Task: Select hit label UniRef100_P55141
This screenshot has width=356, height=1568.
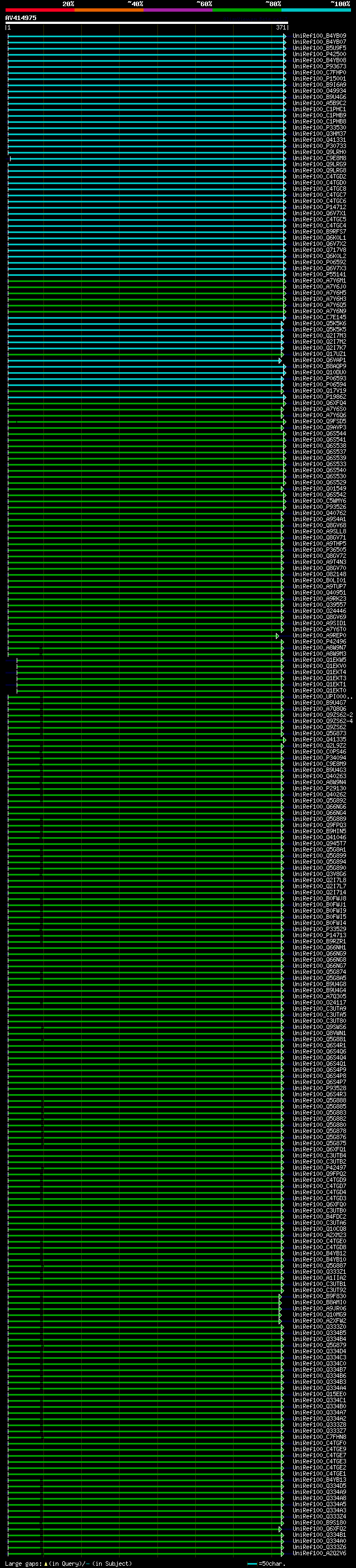Action: (x=319, y=275)
